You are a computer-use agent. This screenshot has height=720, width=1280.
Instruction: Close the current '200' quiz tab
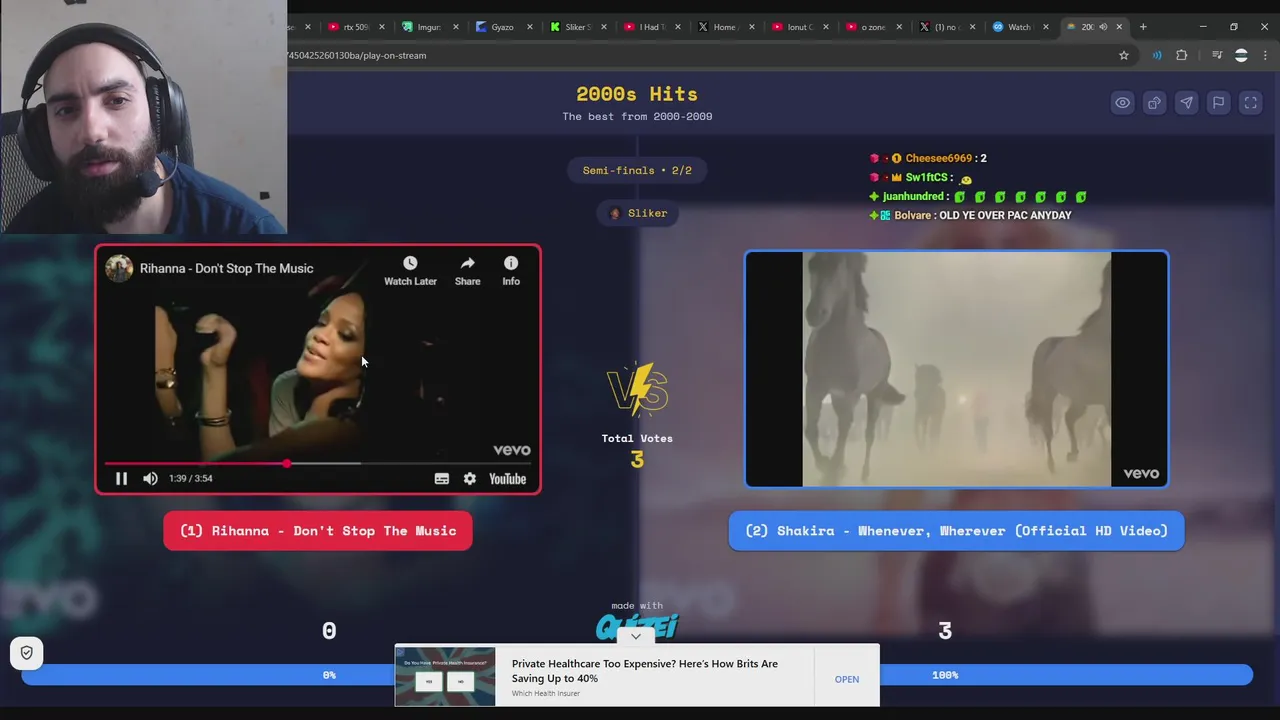(x=1119, y=27)
